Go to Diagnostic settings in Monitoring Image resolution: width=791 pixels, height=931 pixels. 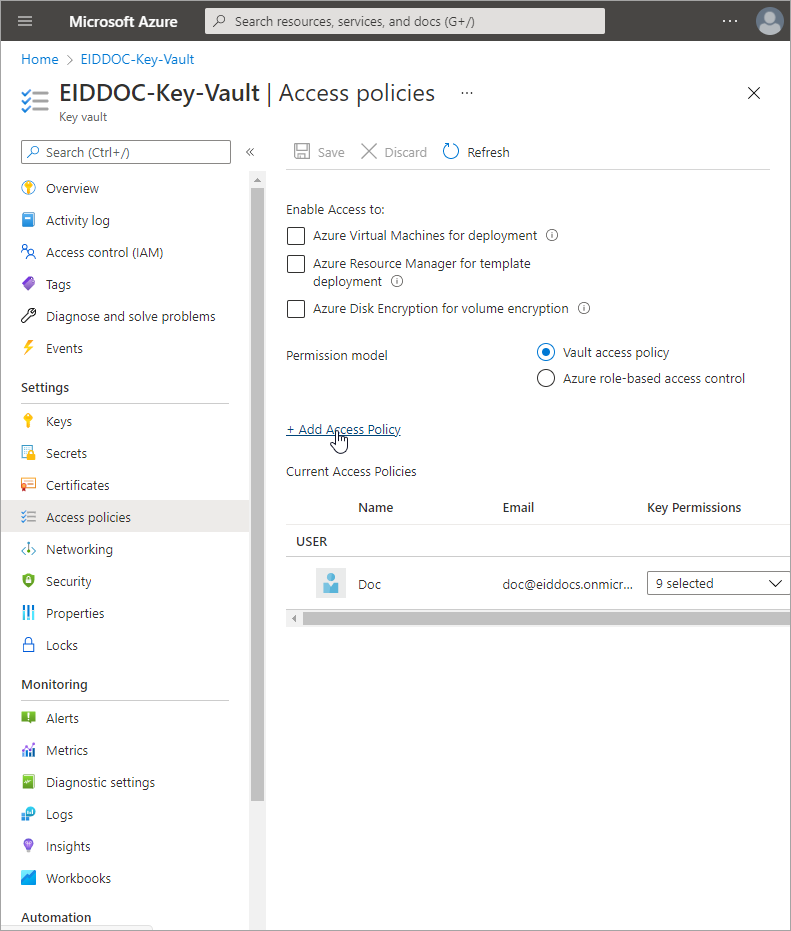point(100,782)
